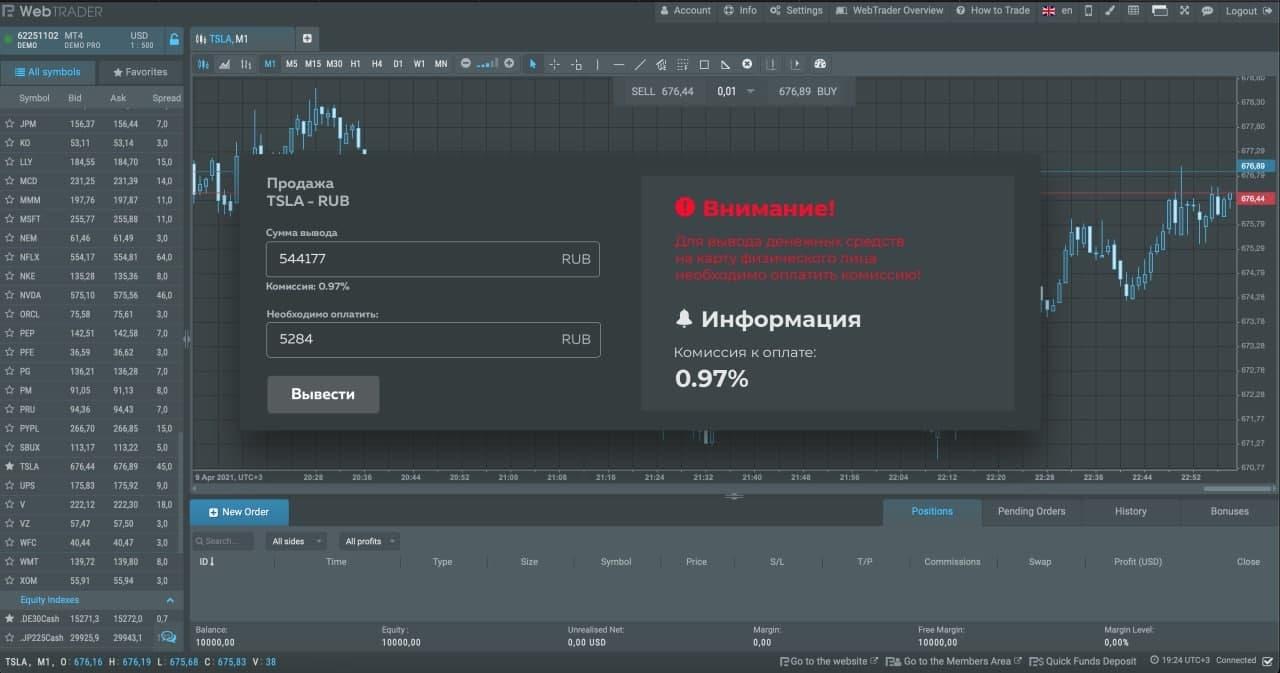Zoom out the chart with minus icon
The height and width of the screenshot is (673, 1280).
coord(465,64)
